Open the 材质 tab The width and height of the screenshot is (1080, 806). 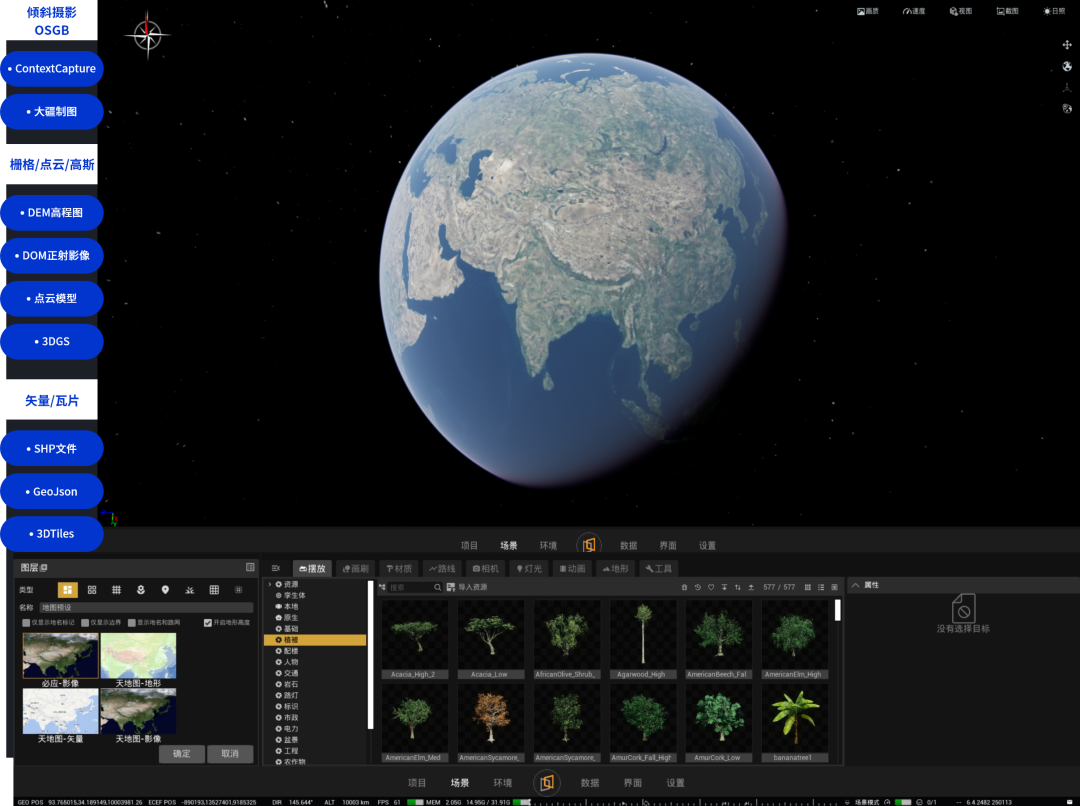[399, 568]
